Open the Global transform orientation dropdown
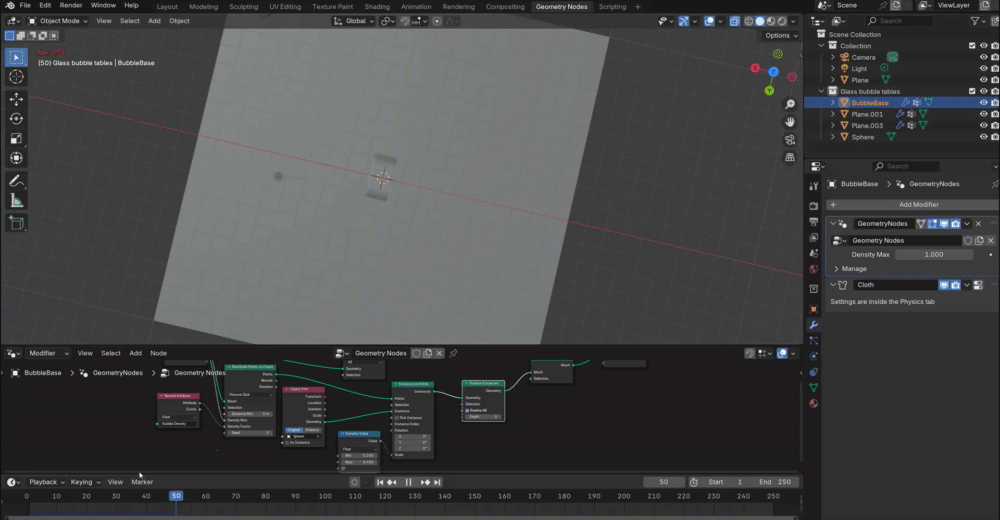Screen dimensions: 1000x520 coord(354,21)
